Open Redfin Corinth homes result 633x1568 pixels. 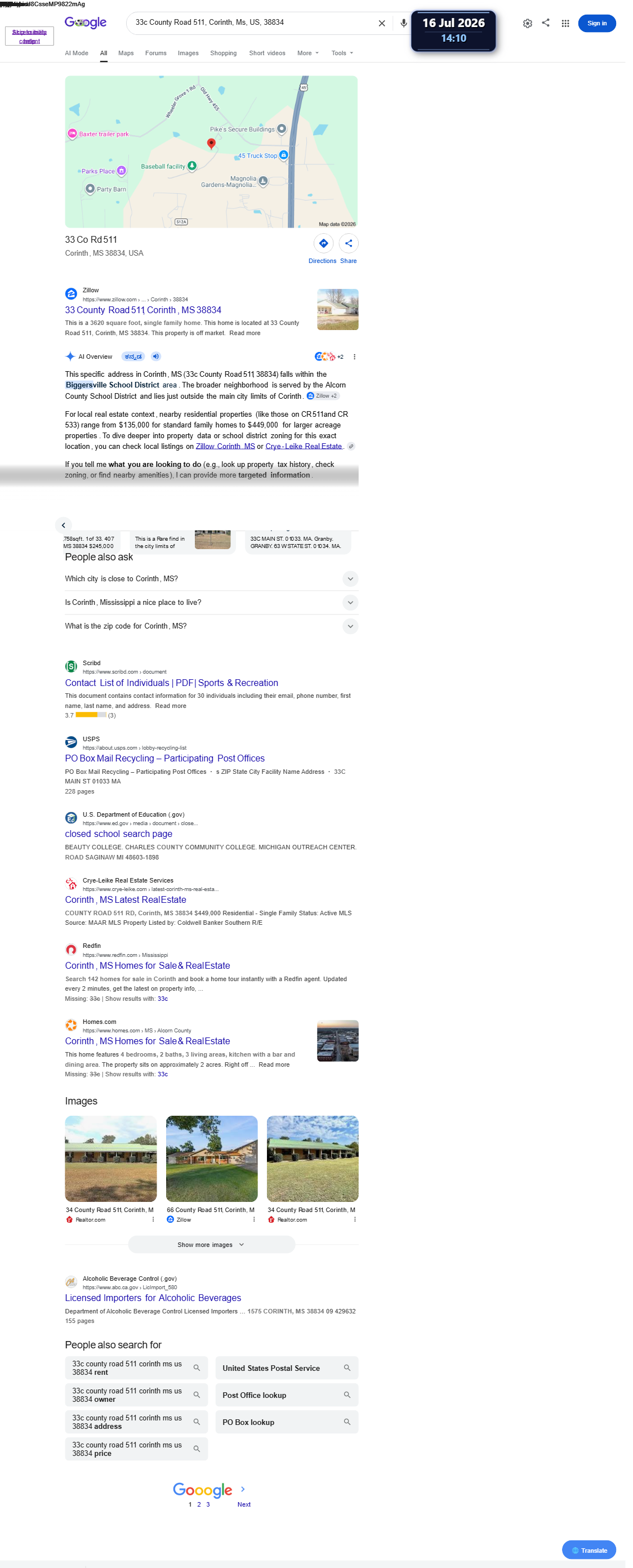pos(148,965)
